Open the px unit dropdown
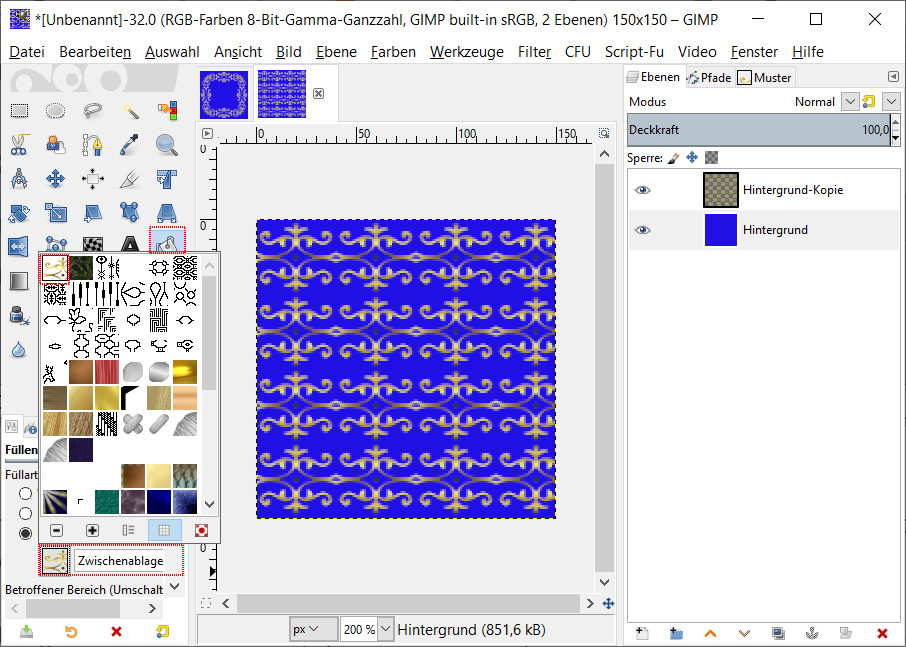 [x=313, y=629]
